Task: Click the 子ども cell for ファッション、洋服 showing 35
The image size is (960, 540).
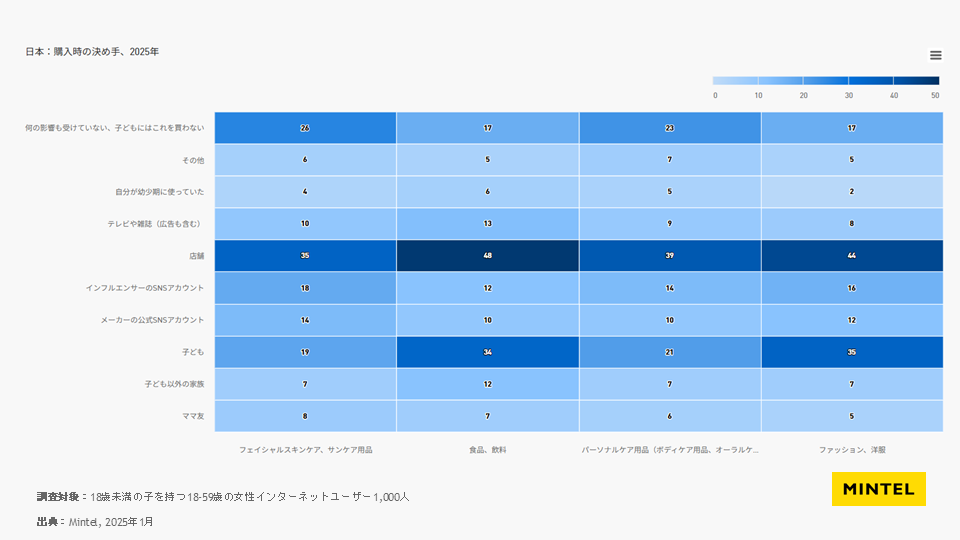Action: point(852,352)
